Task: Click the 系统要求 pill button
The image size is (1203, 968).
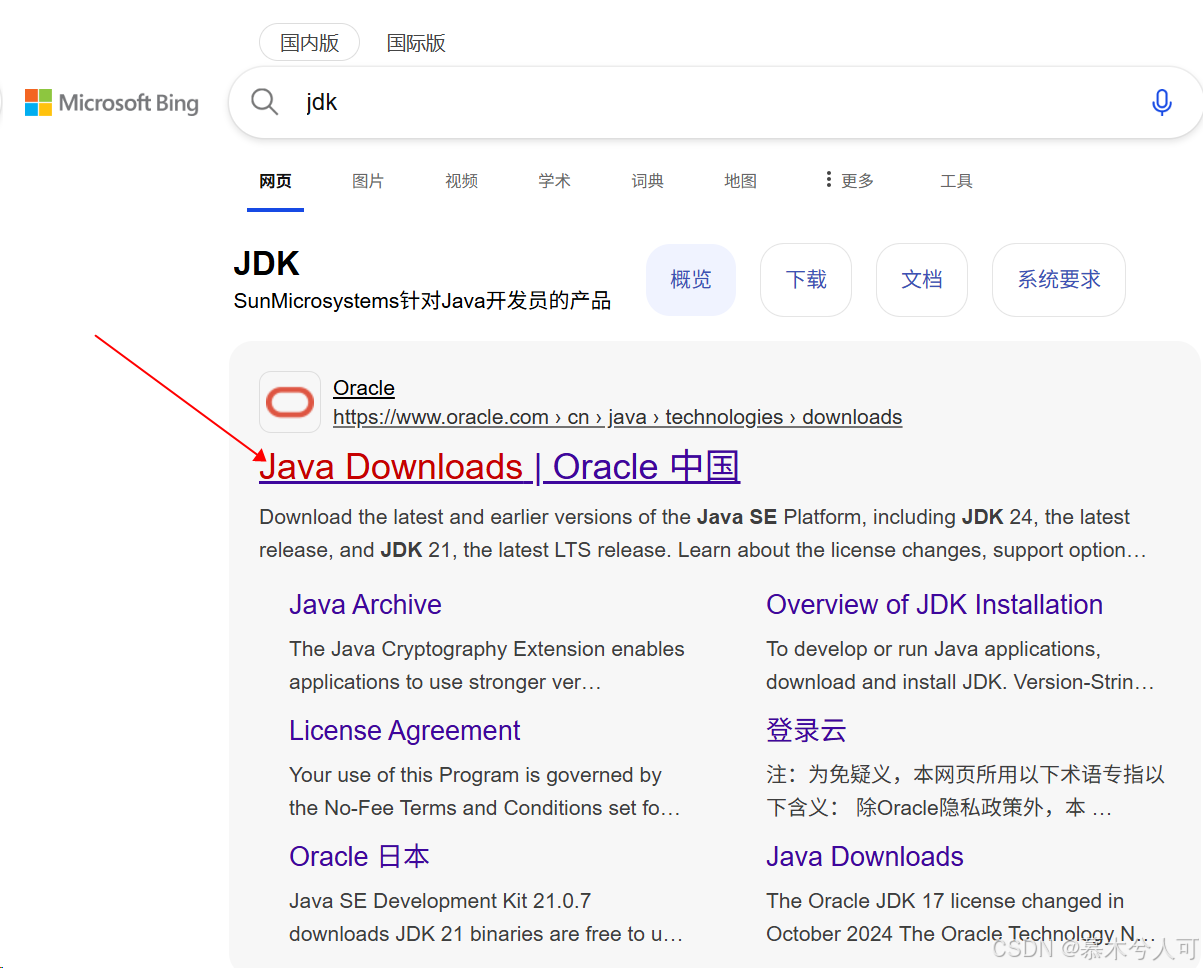Action: [1059, 280]
